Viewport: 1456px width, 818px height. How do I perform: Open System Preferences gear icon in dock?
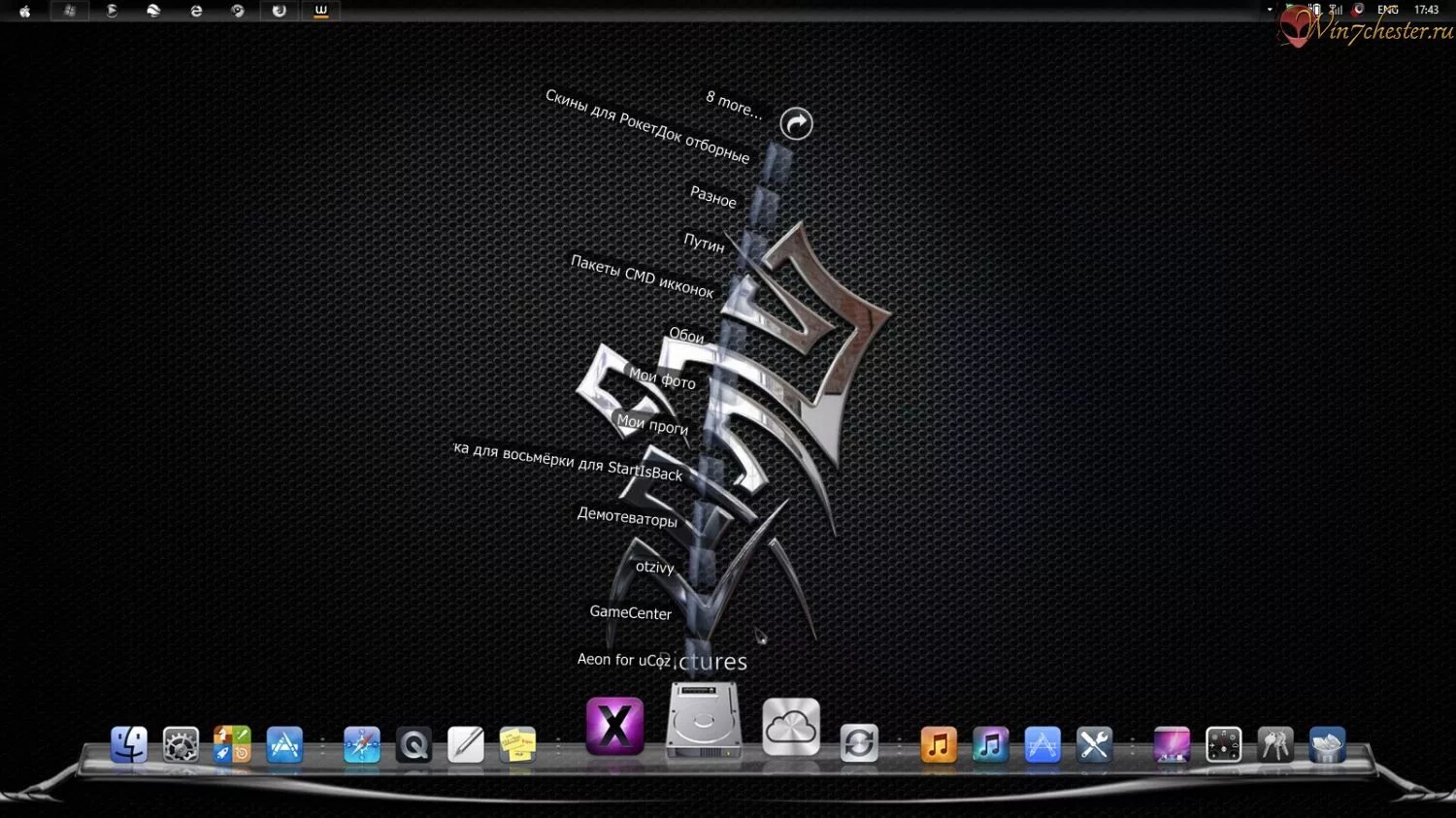point(181,745)
